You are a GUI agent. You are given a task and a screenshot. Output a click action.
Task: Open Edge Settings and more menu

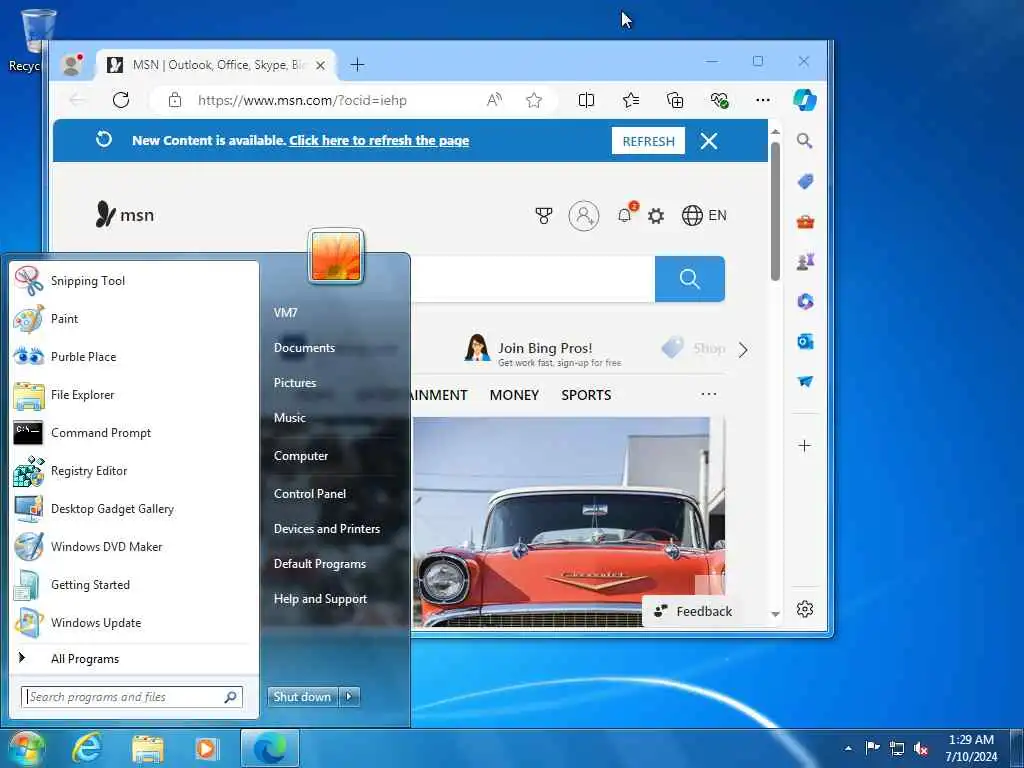[763, 100]
